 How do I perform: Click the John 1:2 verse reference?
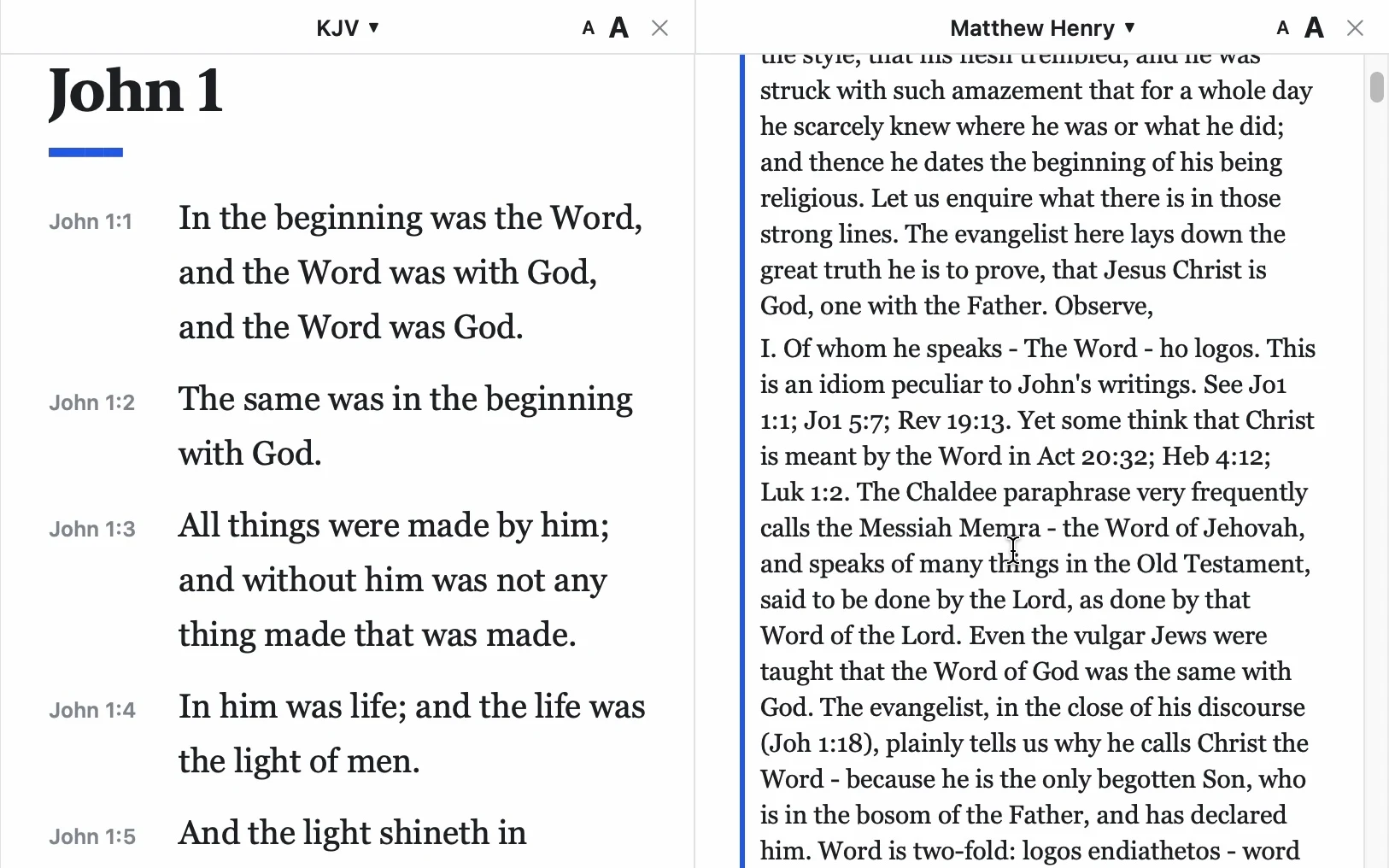point(92,403)
